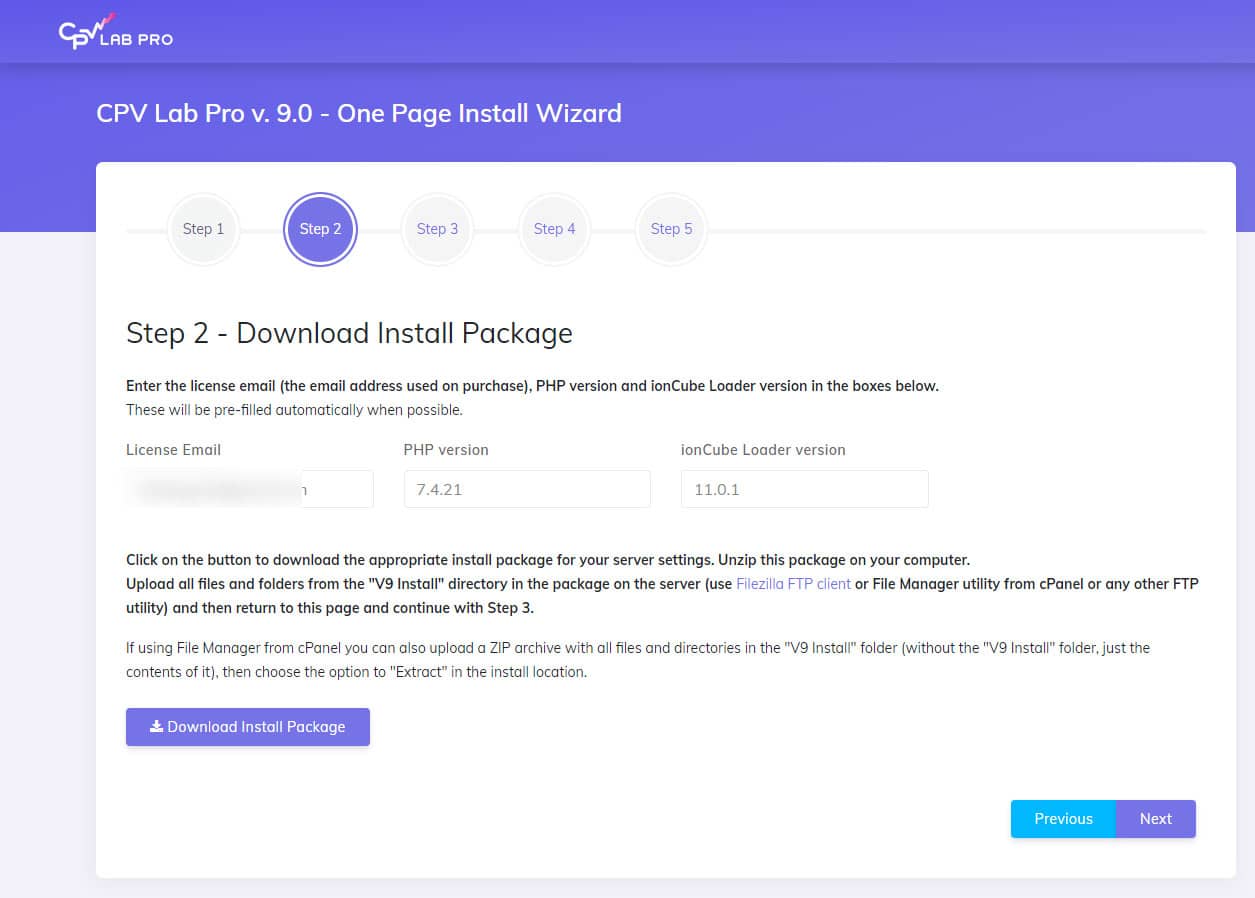This screenshot has width=1255, height=898.
Task: Go to Step 1 in the wizard
Action: [x=203, y=229]
